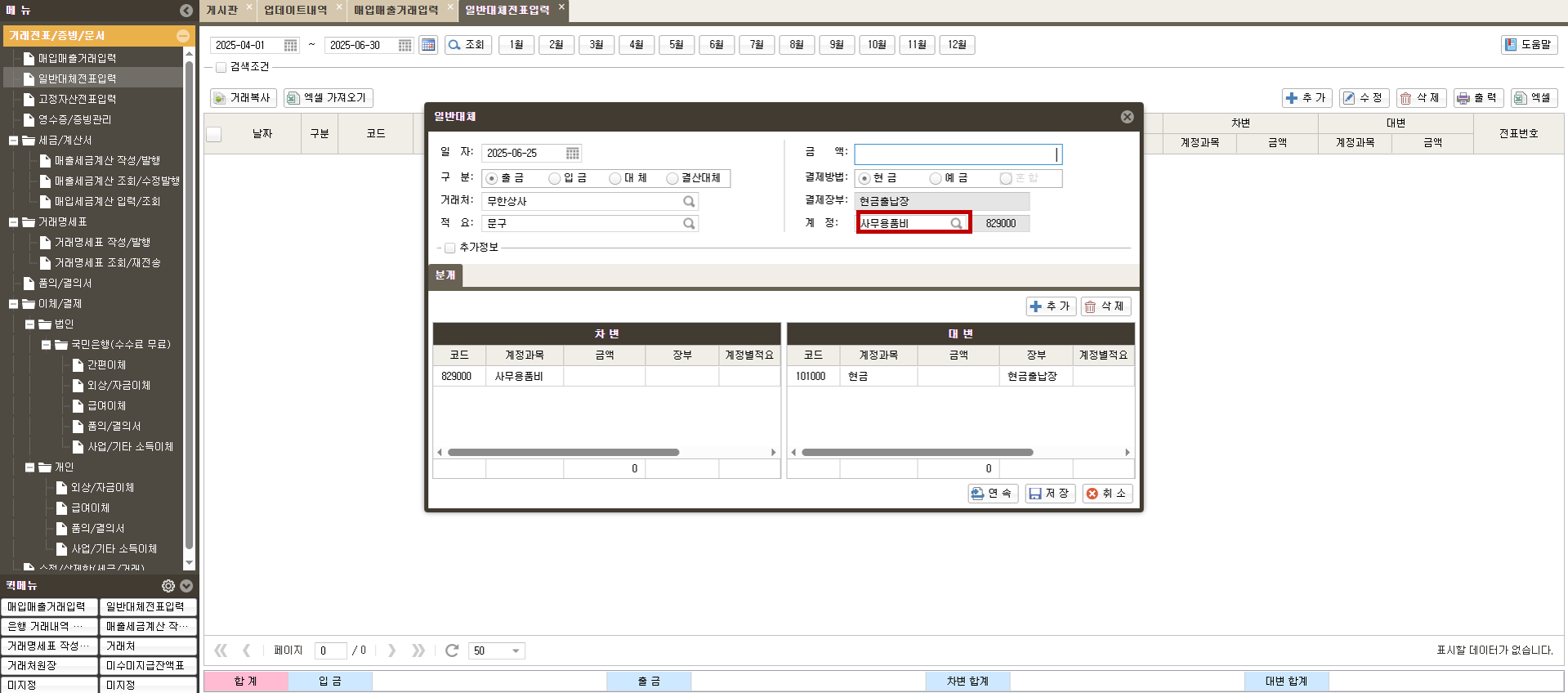Close the 일반대체전표입력 tab
Image resolution: width=1568 pixels, height=693 pixels.
click(x=561, y=7)
